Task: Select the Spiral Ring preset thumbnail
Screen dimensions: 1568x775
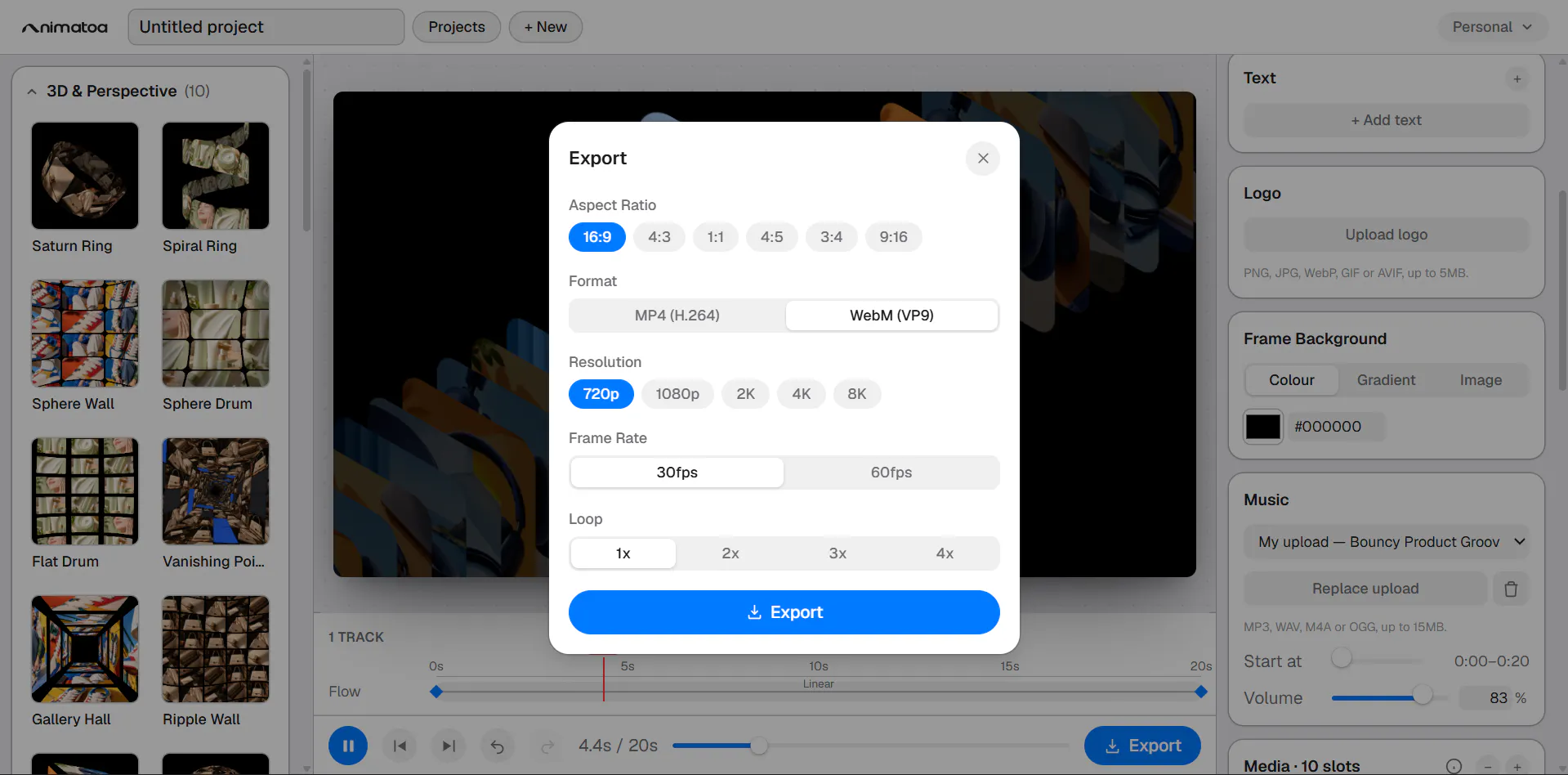Action: tap(216, 176)
